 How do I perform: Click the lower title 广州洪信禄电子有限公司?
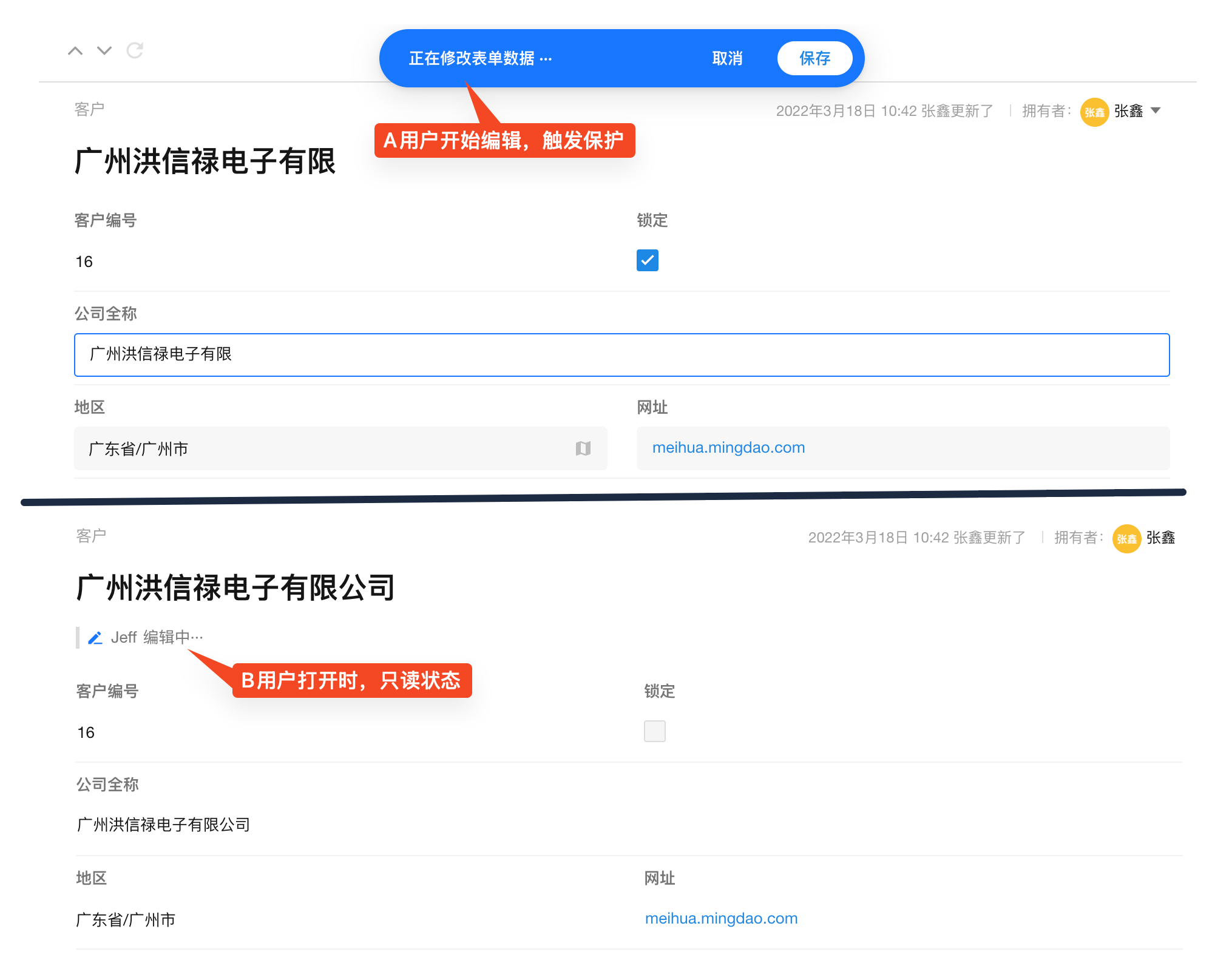235,588
